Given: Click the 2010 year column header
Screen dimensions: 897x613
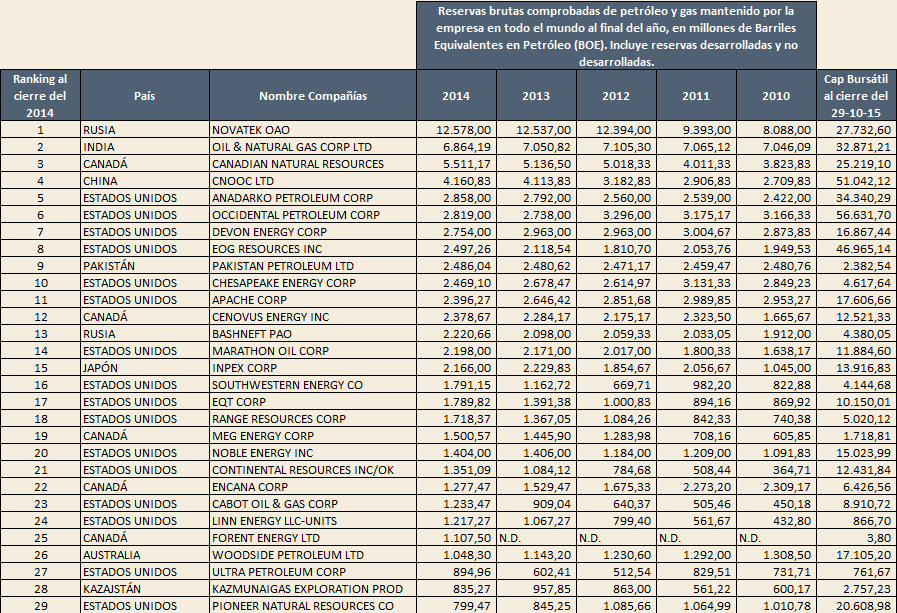Looking at the screenshot, I should [x=776, y=95].
